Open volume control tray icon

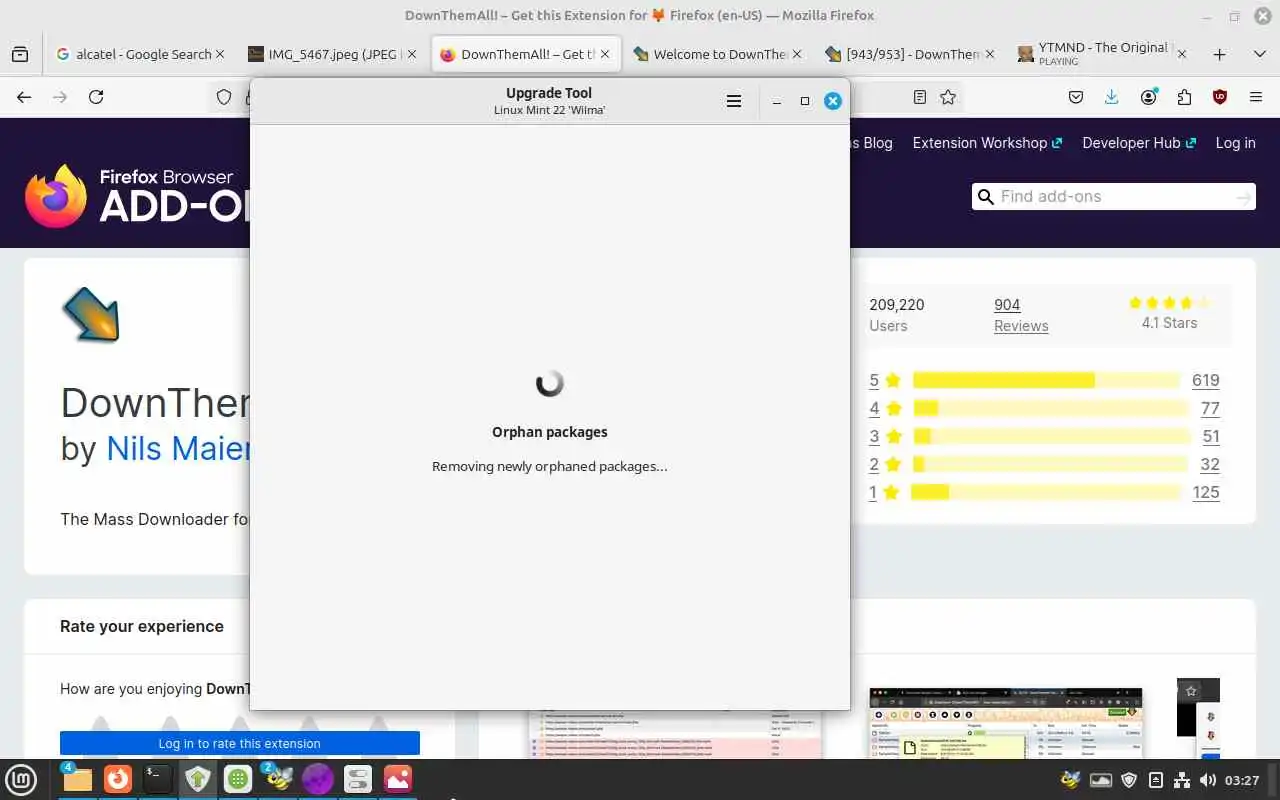1207,780
